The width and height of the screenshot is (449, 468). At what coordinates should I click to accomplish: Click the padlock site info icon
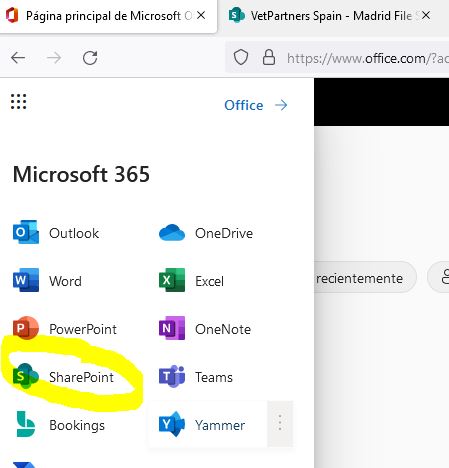click(x=269, y=57)
